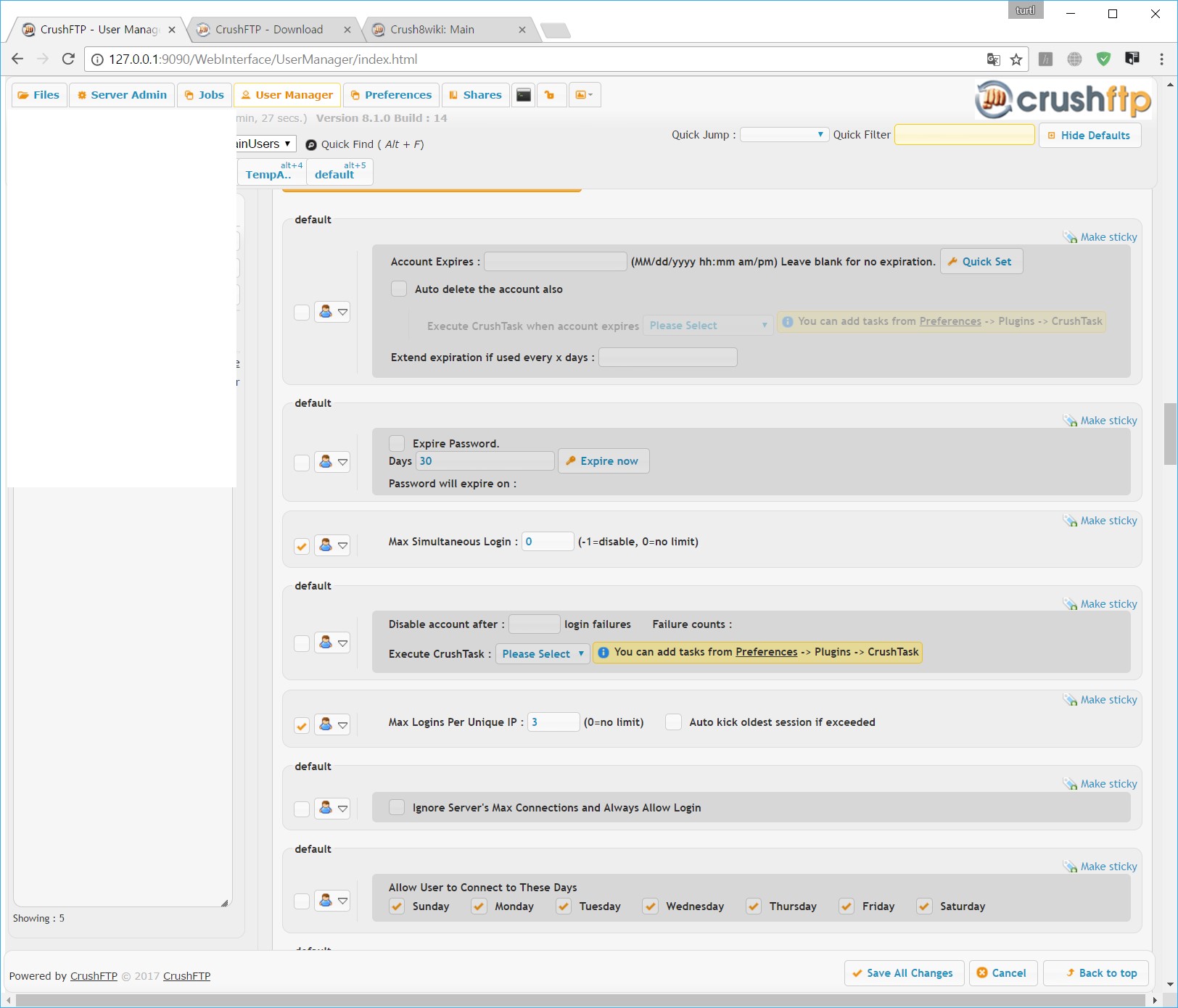This screenshot has height=1008, width=1178.
Task: Open the Preferences tab
Action: [x=392, y=95]
